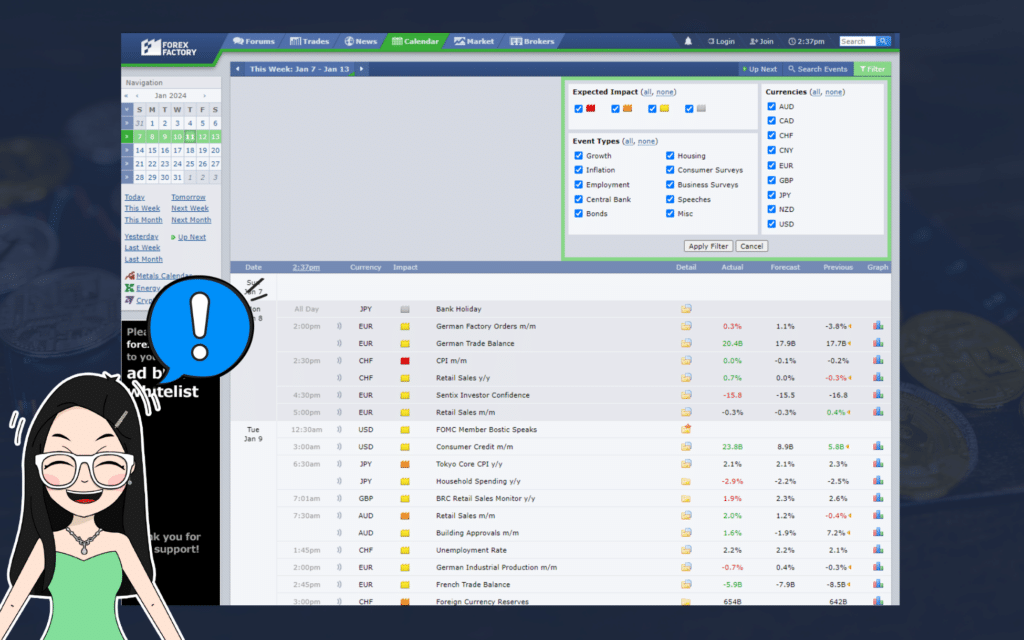The height and width of the screenshot is (640, 1024).
Task: Open detail folder for Bank Holiday
Action: click(686, 309)
